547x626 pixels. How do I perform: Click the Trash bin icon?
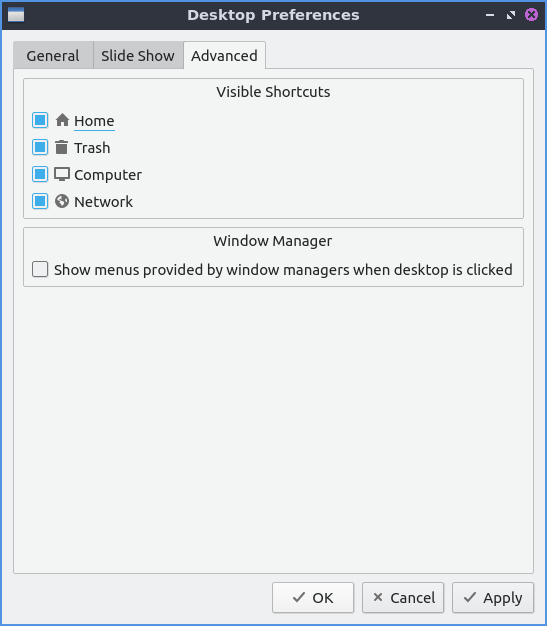click(61, 147)
